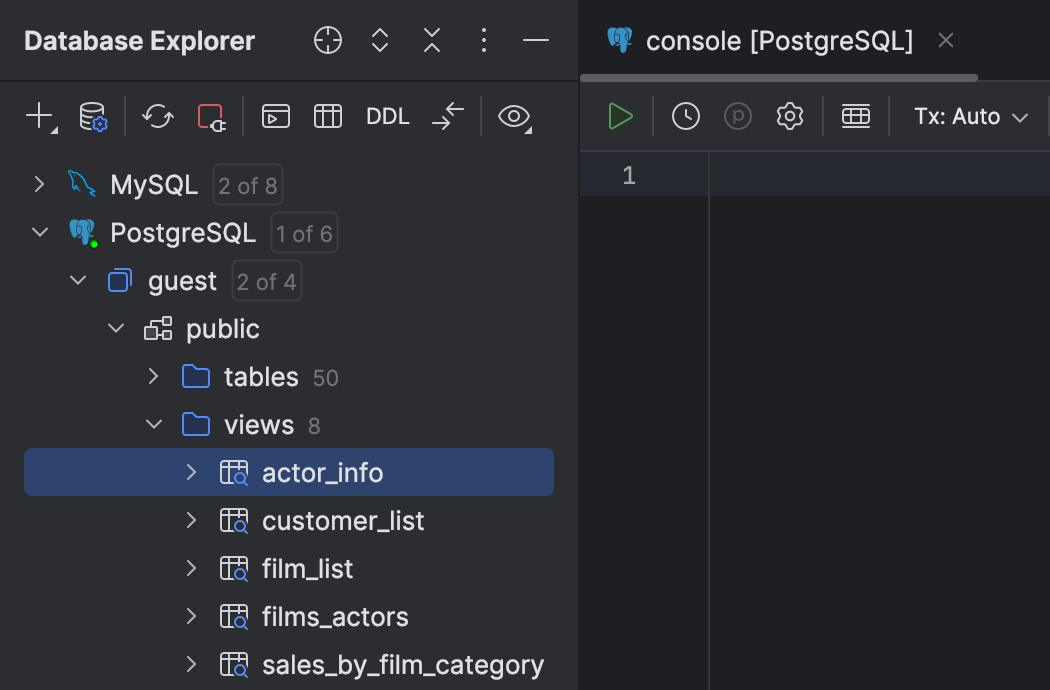This screenshot has width=1050, height=690.
Task: Open the kebab menu in Database Explorer header
Action: coord(484,40)
